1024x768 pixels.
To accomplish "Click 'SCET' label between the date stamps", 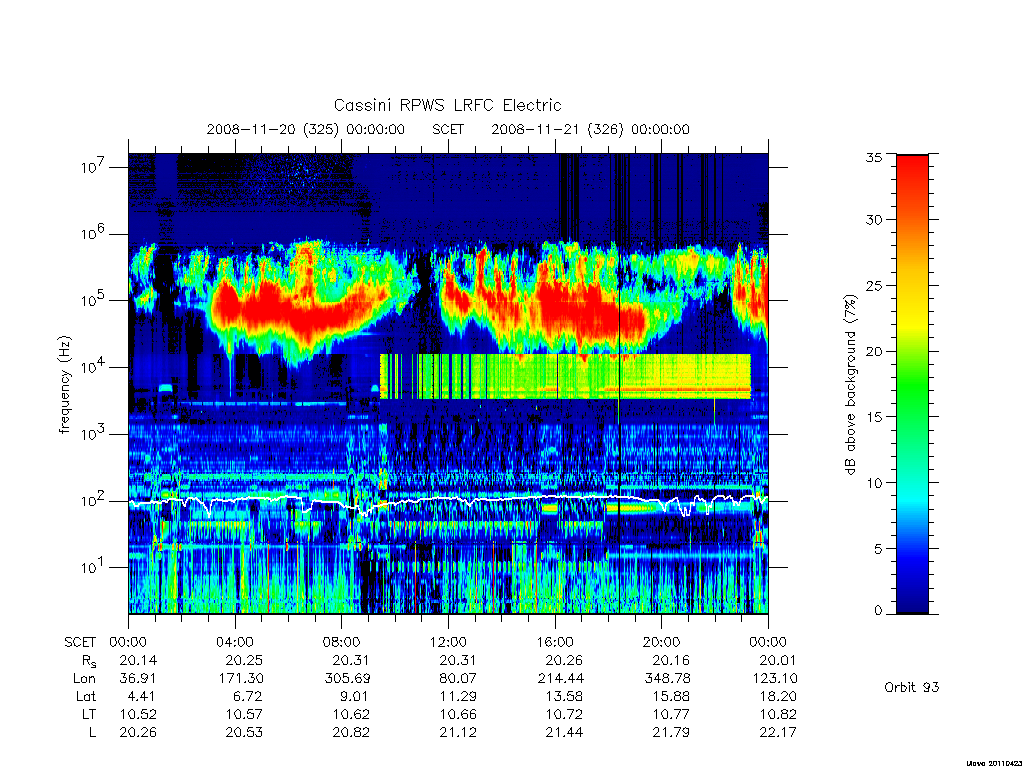I will [x=448, y=129].
